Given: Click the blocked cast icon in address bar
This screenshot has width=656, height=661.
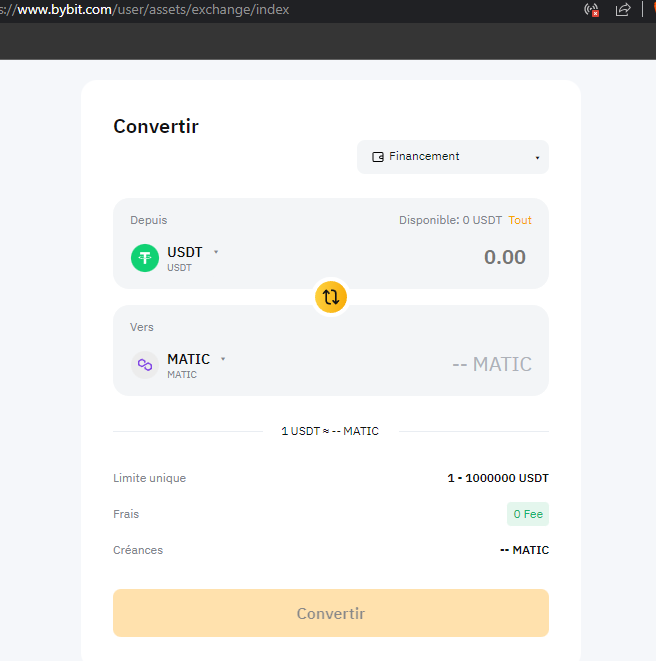Looking at the screenshot, I should [591, 10].
